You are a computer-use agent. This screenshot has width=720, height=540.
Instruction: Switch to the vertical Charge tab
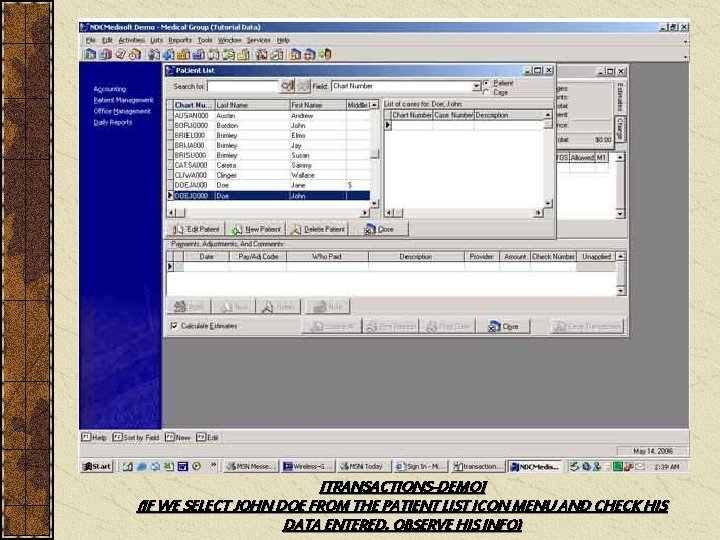pos(620,128)
